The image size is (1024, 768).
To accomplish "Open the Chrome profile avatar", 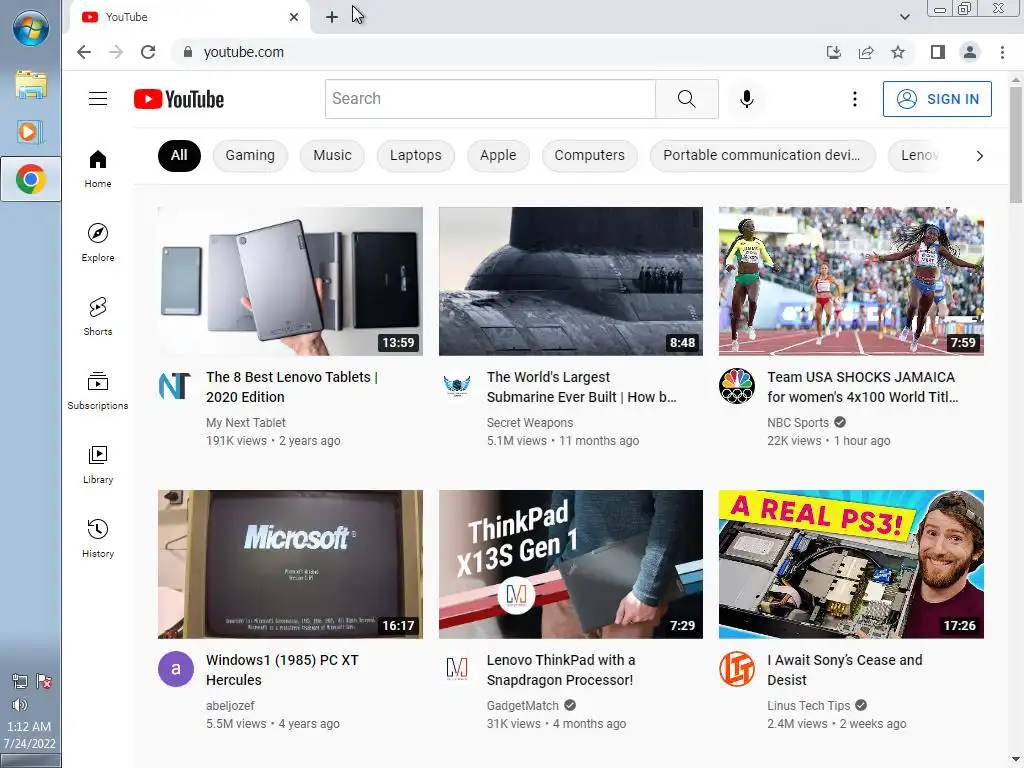I will coord(970,52).
